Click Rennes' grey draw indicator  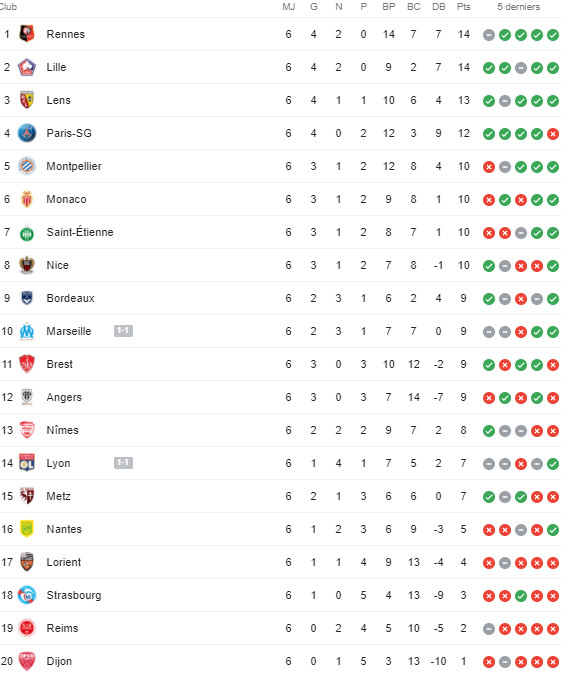(489, 35)
